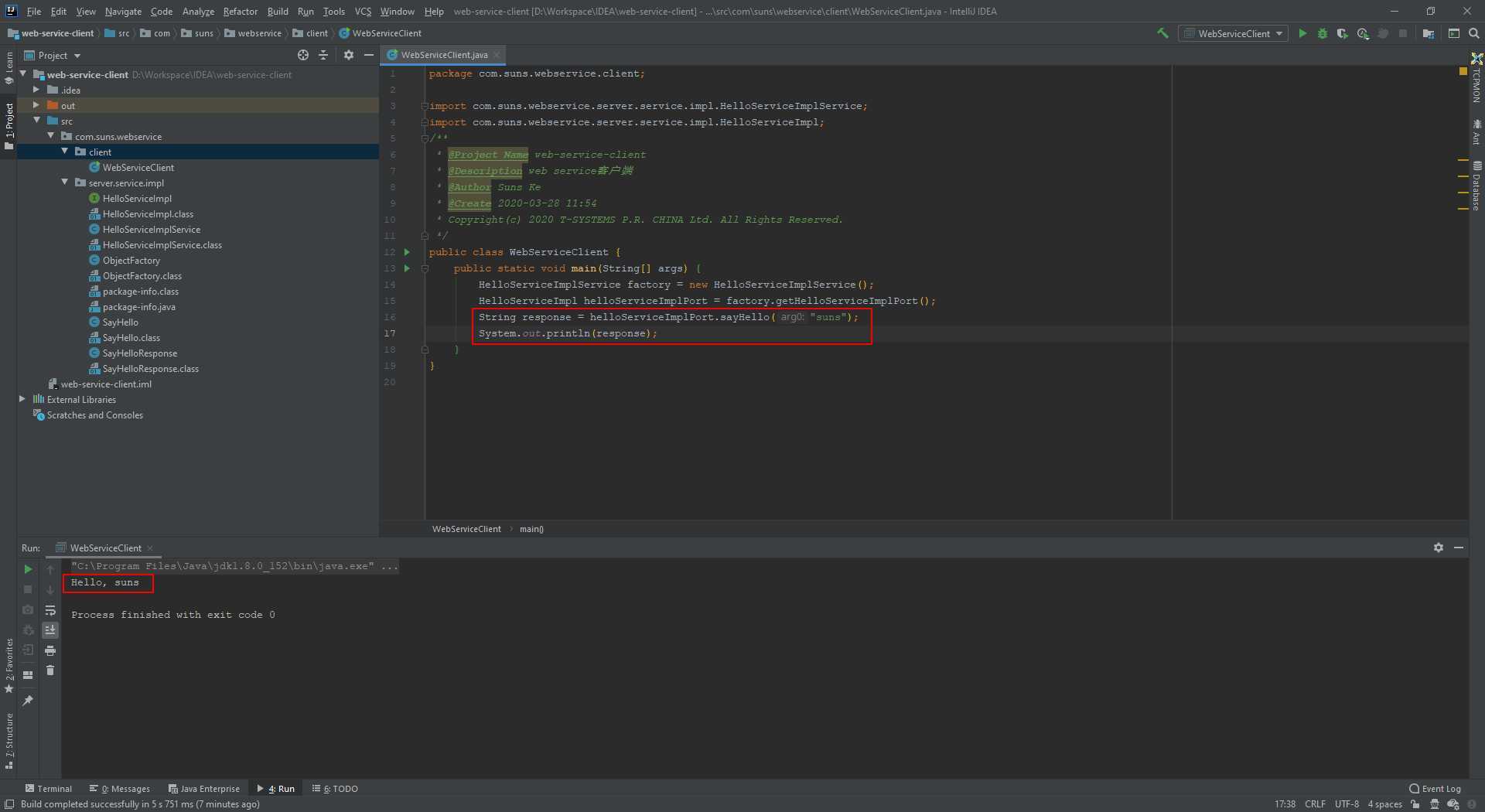Expand External Libraries node
The height and width of the screenshot is (812, 1485).
(x=22, y=399)
